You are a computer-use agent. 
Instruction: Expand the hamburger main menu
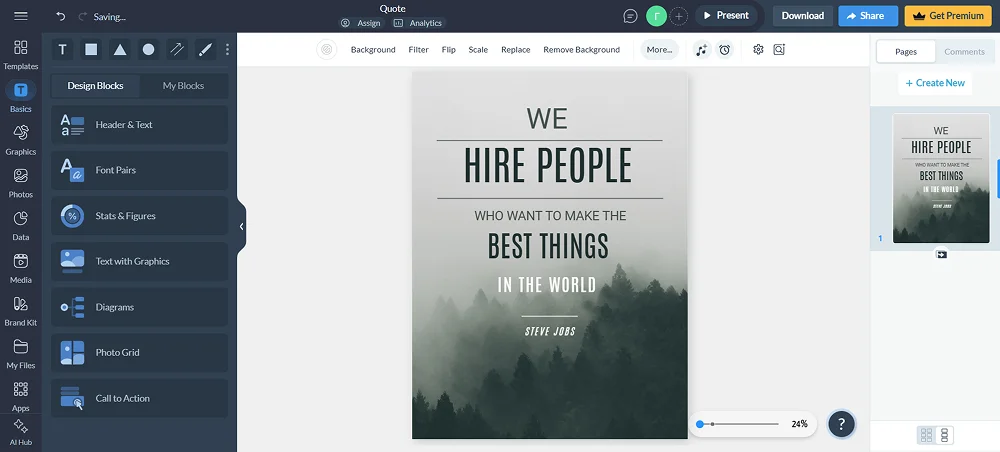tap(20, 16)
